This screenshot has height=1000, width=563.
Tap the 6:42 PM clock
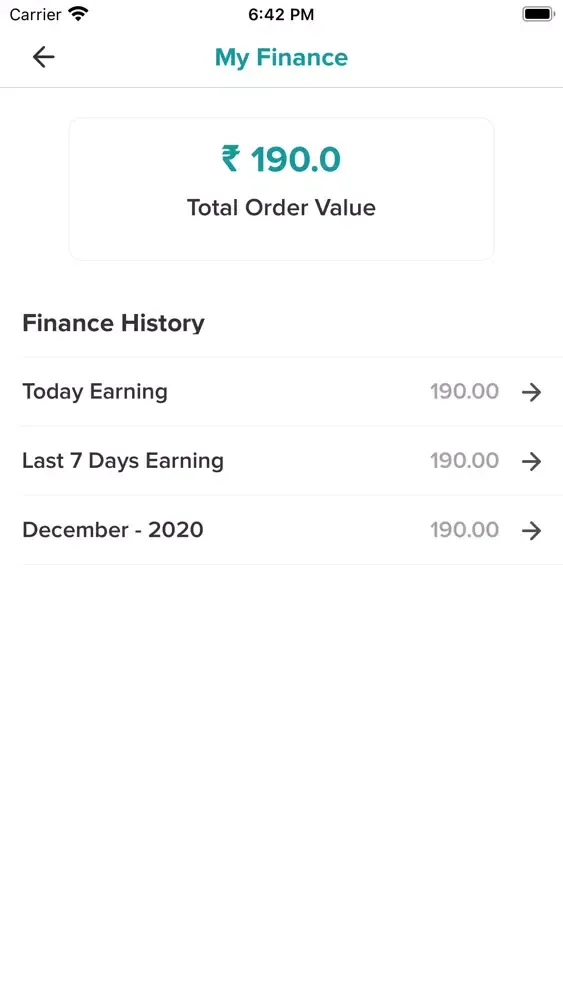tap(281, 15)
